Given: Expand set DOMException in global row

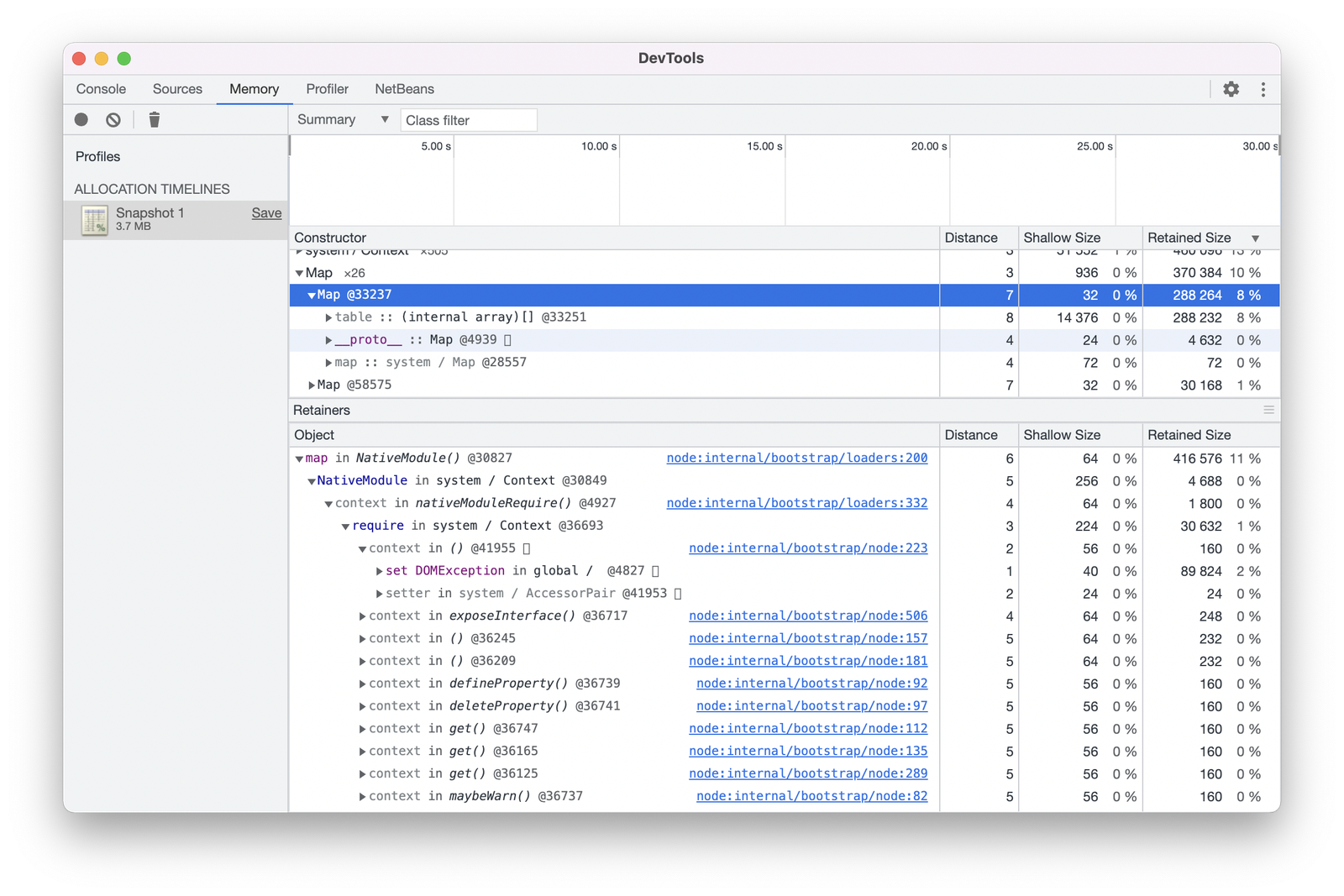Looking at the screenshot, I should [379, 571].
